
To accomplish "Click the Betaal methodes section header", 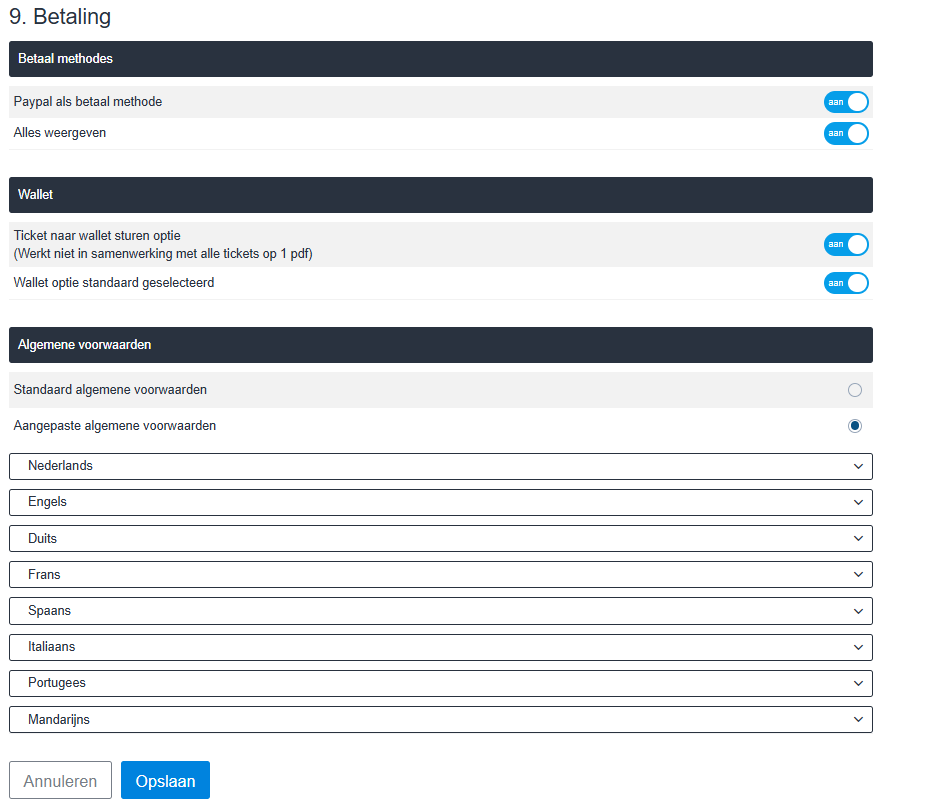I will 440,59.
